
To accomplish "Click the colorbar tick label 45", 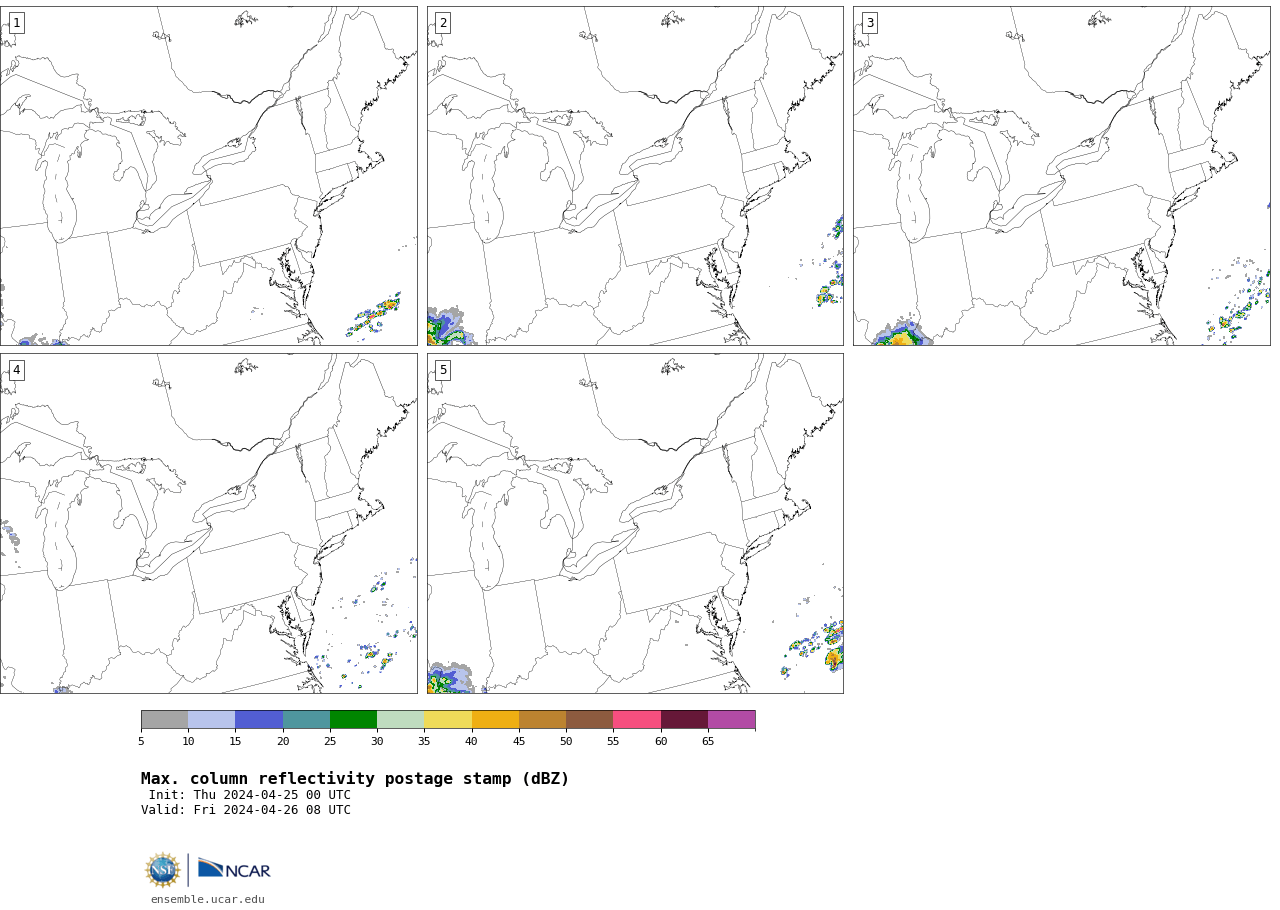I will pos(519,741).
